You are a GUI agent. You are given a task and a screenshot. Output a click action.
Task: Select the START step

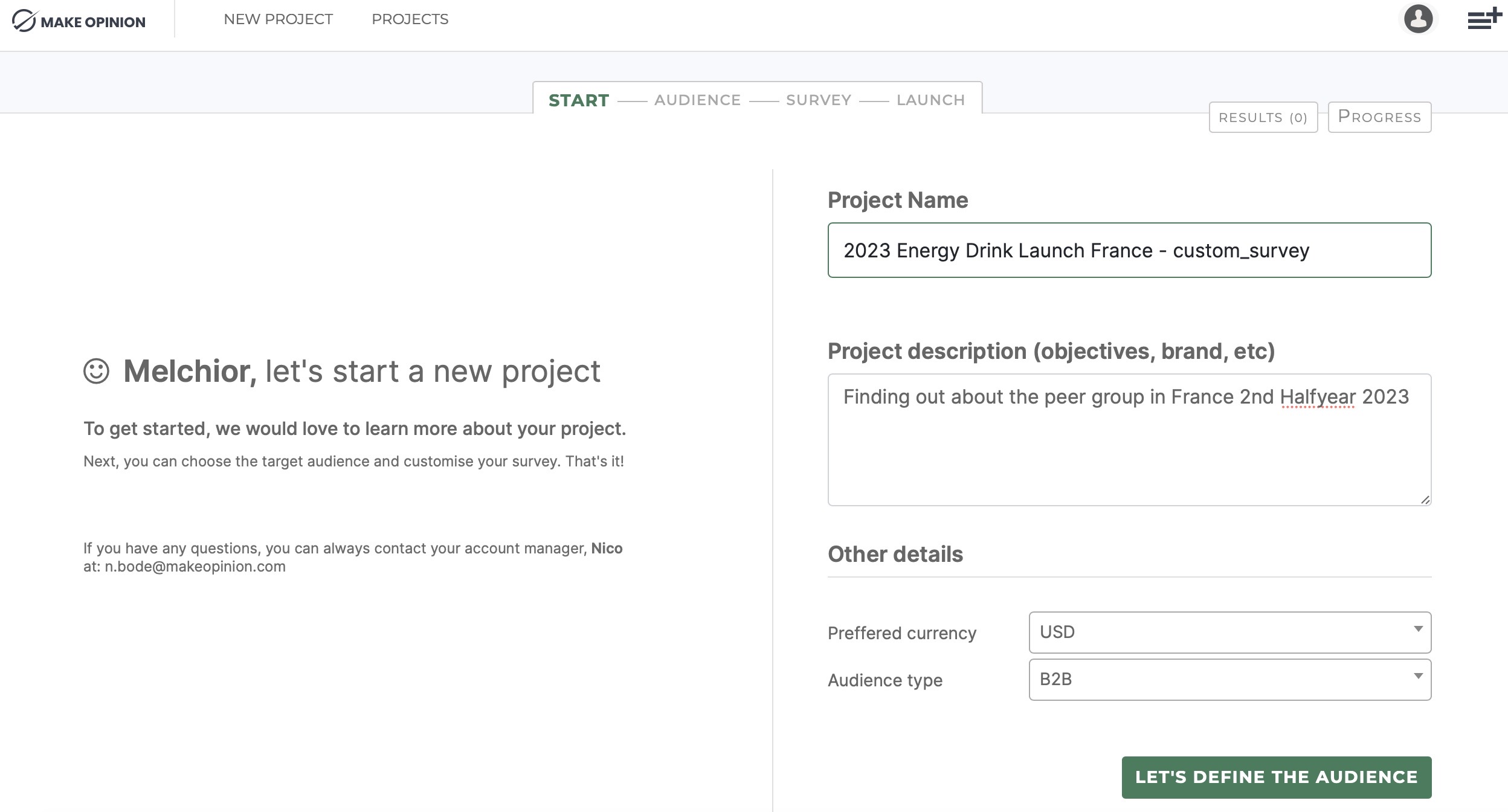(578, 100)
